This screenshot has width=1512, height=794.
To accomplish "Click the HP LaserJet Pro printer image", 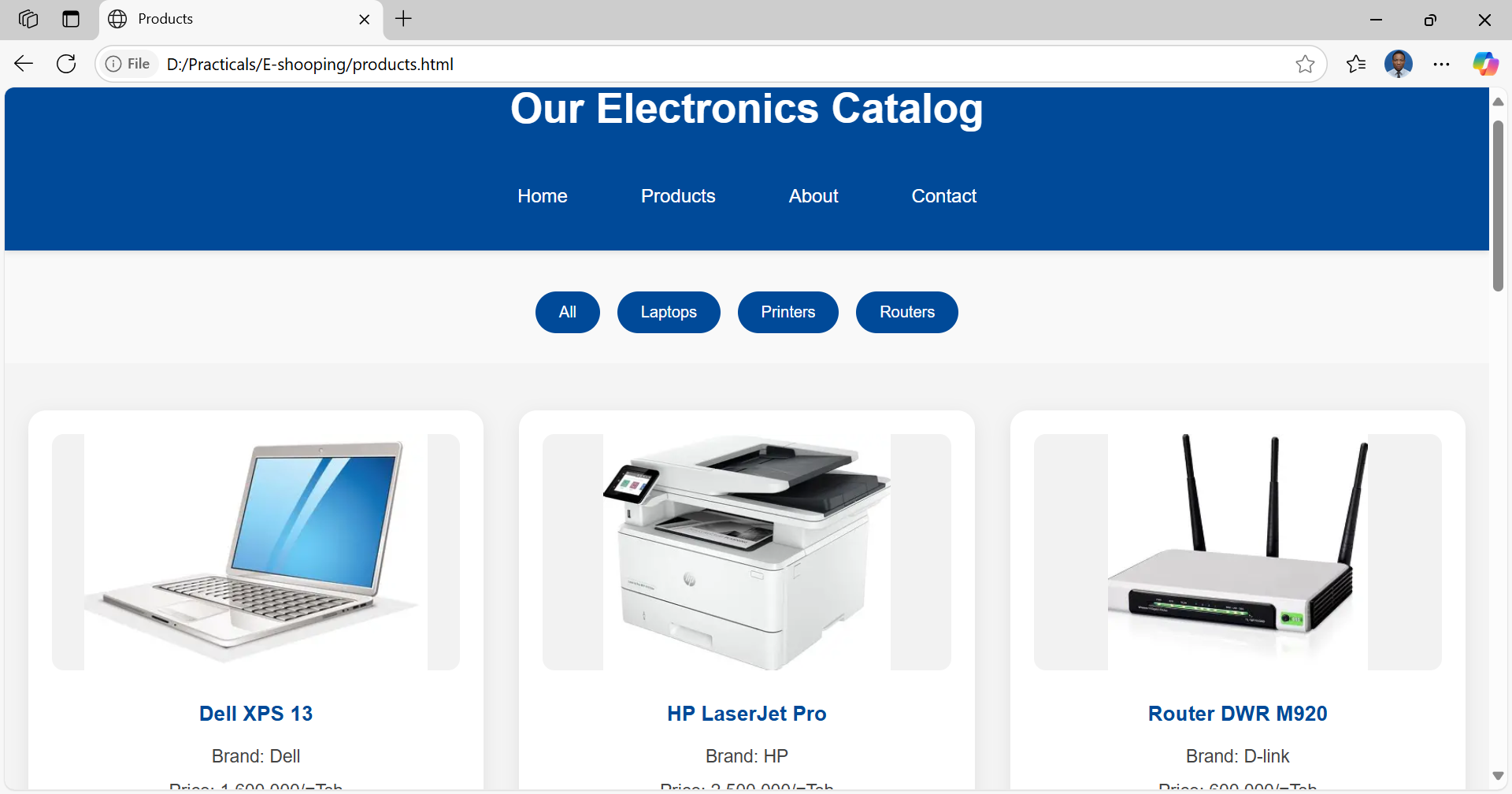I will [747, 552].
